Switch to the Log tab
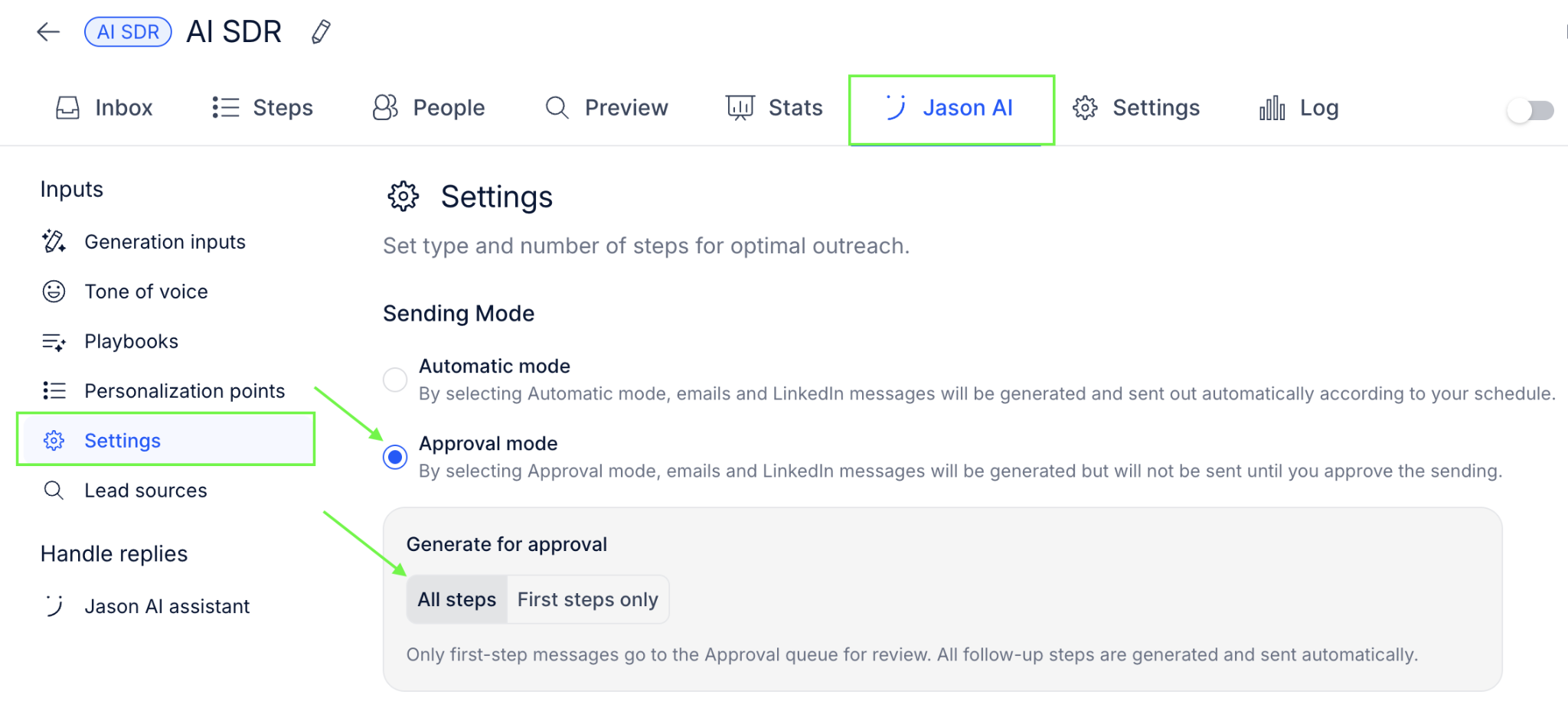The image size is (1568, 724). click(x=1299, y=108)
